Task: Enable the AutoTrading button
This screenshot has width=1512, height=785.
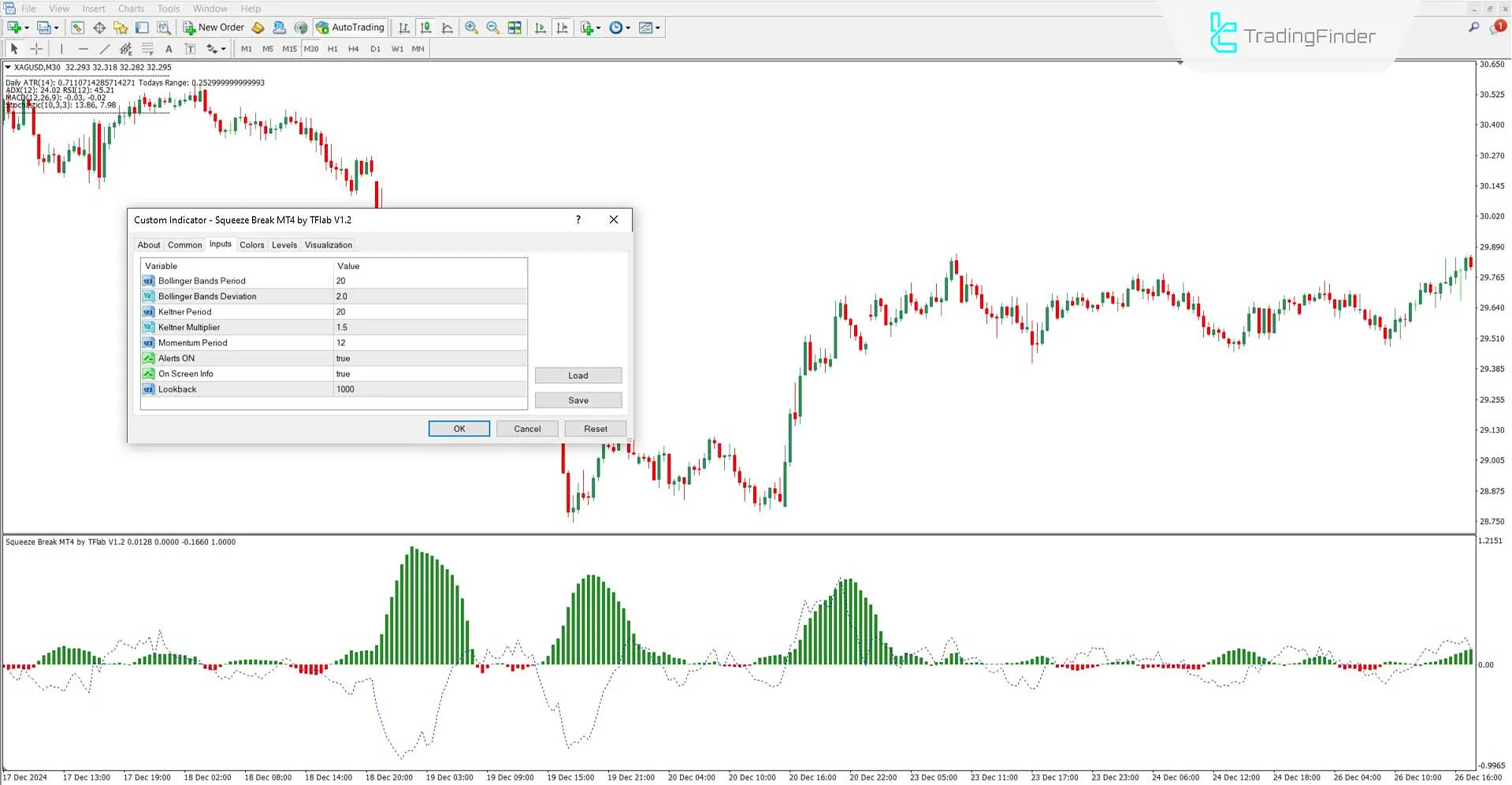Action: tap(350, 28)
